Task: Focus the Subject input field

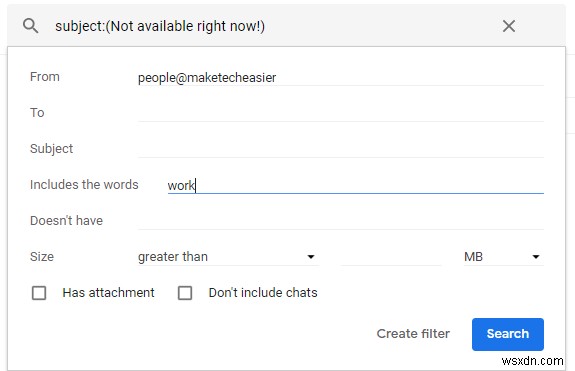Action: 341,149
